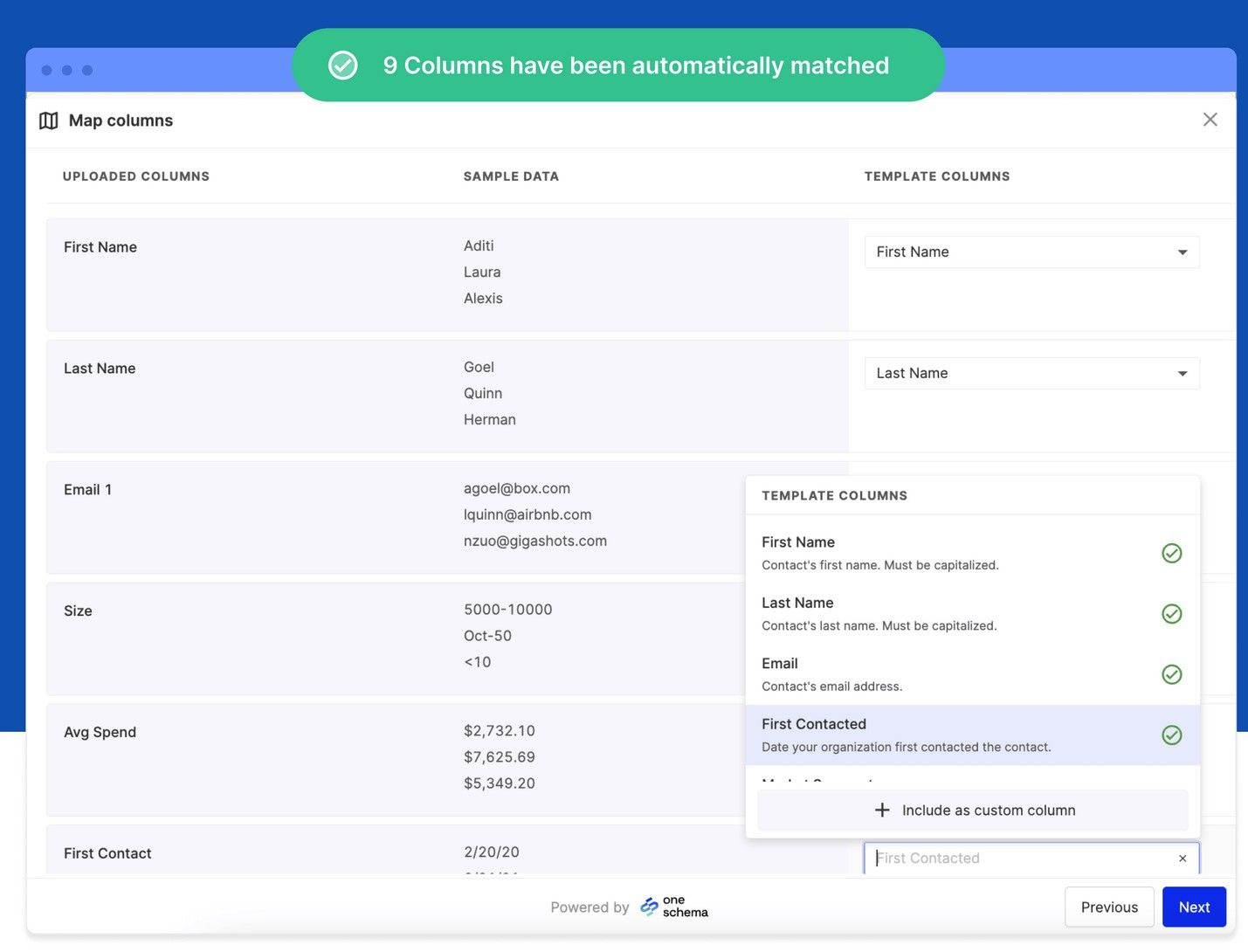The height and width of the screenshot is (952, 1248).
Task: Click the TEMPLATE COLUMNS table header
Action: (x=937, y=176)
